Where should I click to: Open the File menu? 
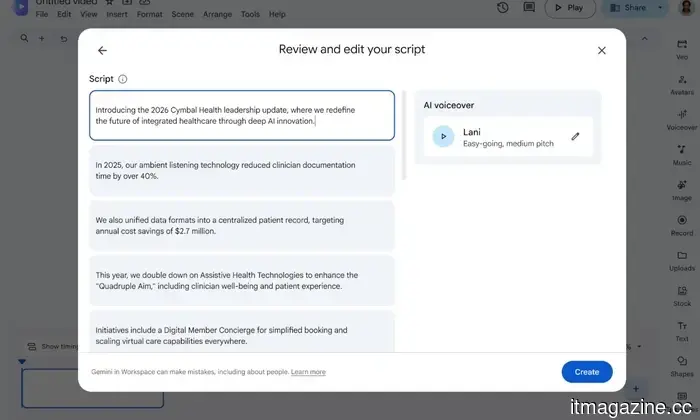click(x=42, y=14)
